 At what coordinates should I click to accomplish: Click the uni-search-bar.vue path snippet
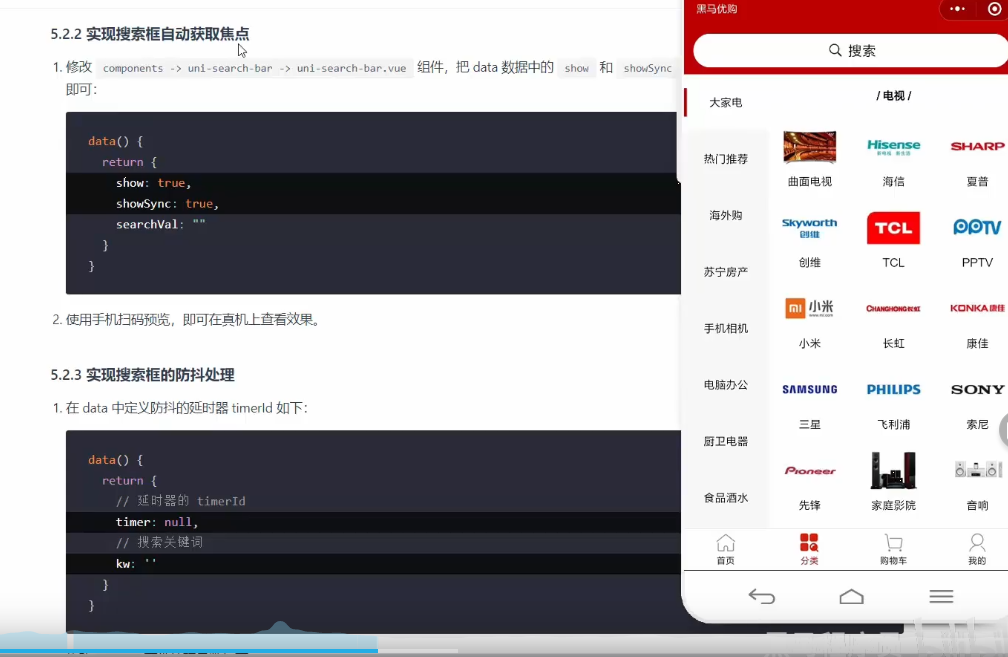pos(351,68)
